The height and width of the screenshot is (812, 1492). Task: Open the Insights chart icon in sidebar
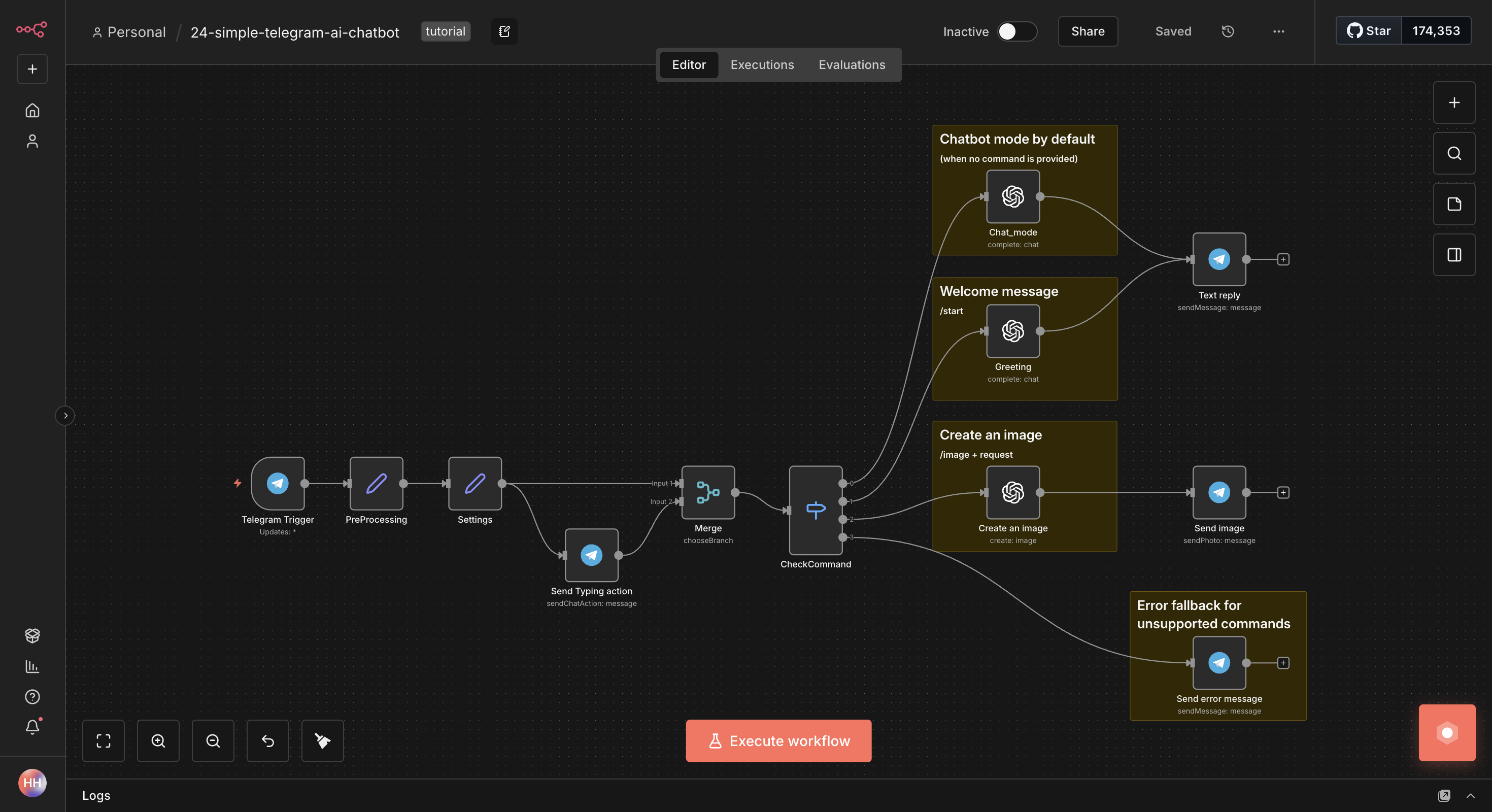tap(32, 666)
